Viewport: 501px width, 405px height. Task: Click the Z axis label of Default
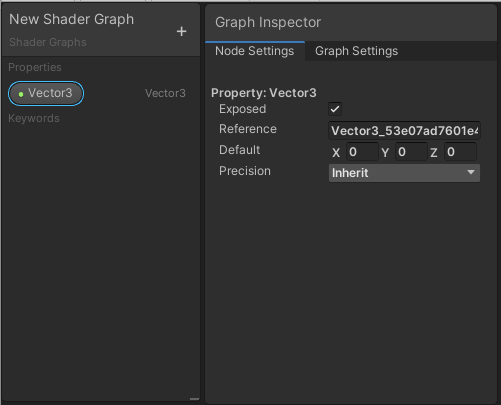(x=434, y=153)
